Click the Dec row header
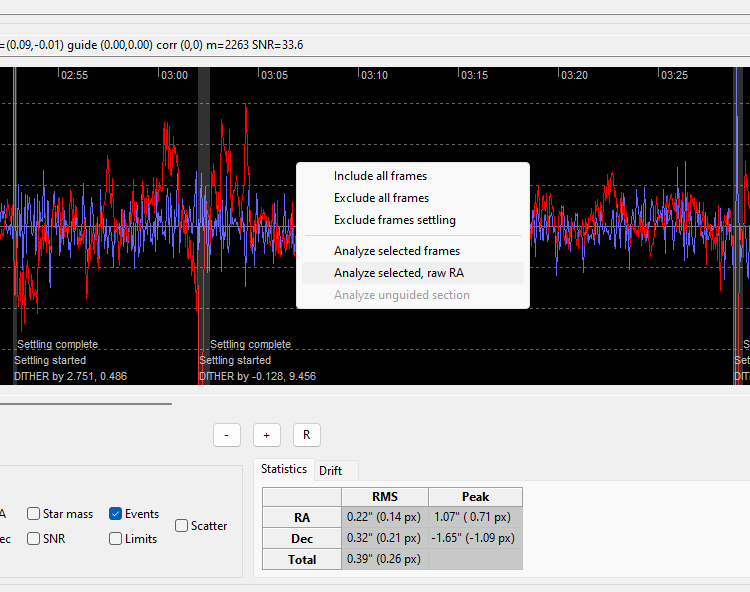 (302, 538)
